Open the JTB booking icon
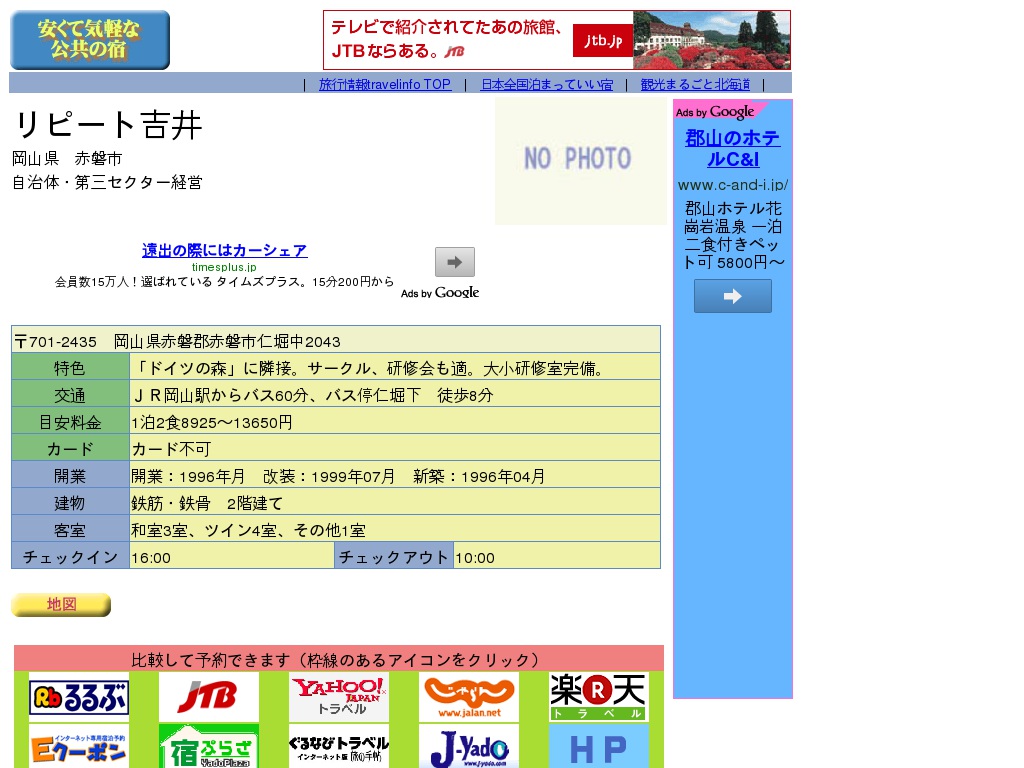This screenshot has width=1024, height=768. [209, 697]
